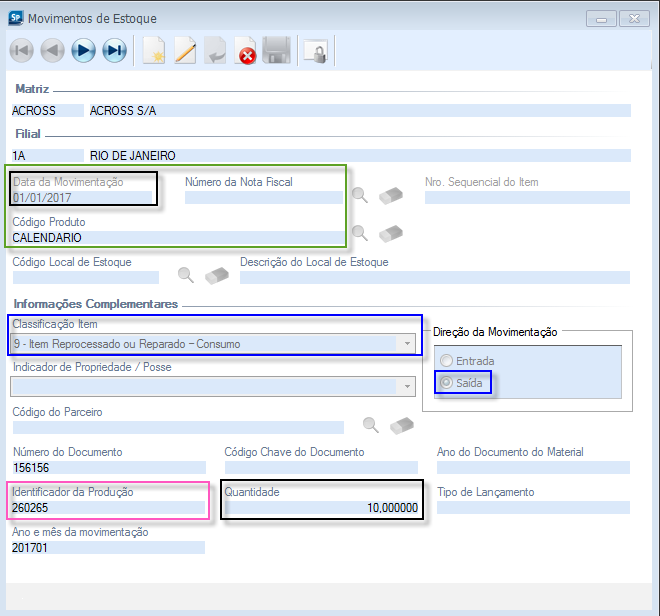This screenshot has height=616, width=660.
Task: Click Número do Documento field 156156
Action: (x=109, y=467)
